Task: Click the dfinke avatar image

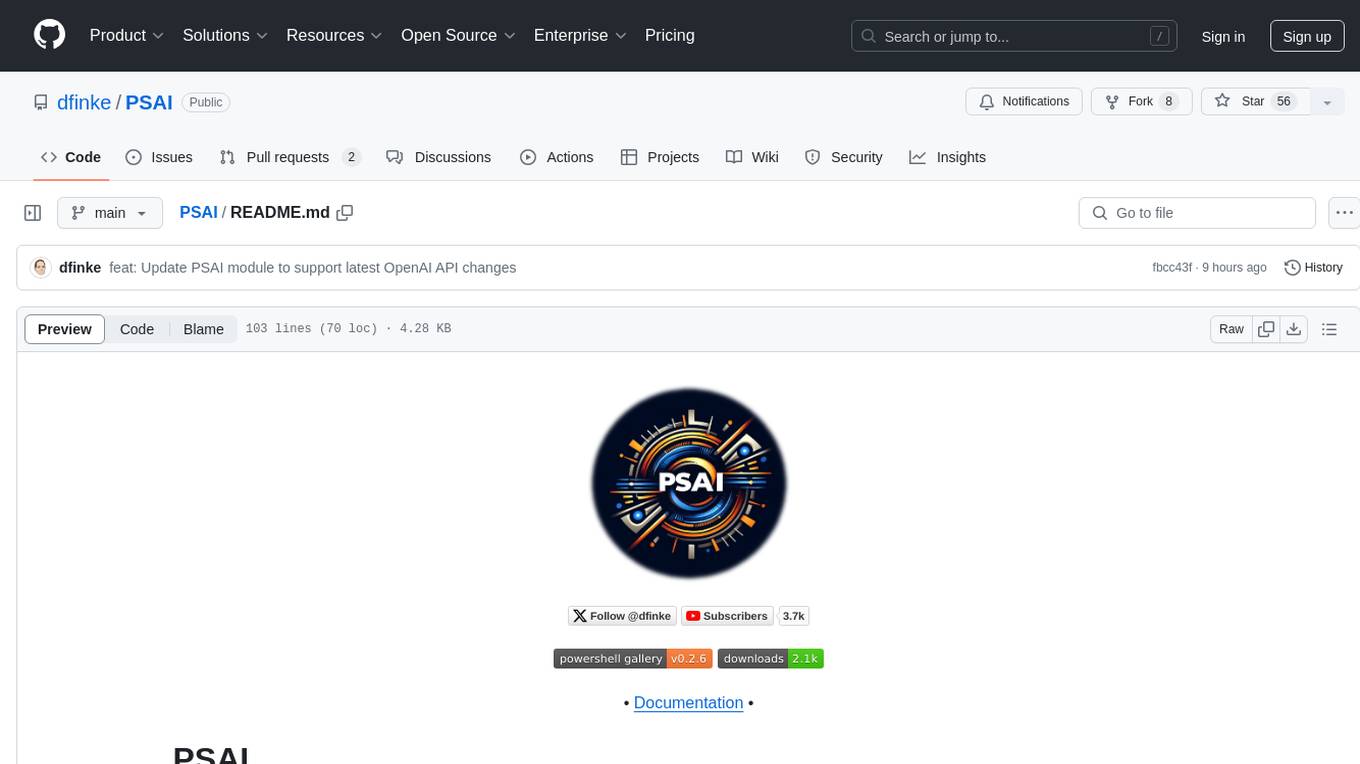Action: (41, 267)
